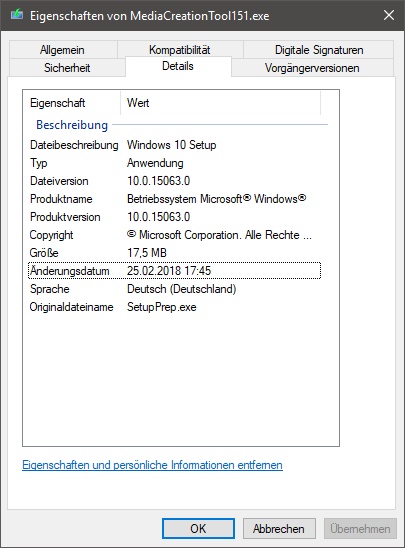Click the OK button
The height and width of the screenshot is (548, 405).
pos(198,528)
